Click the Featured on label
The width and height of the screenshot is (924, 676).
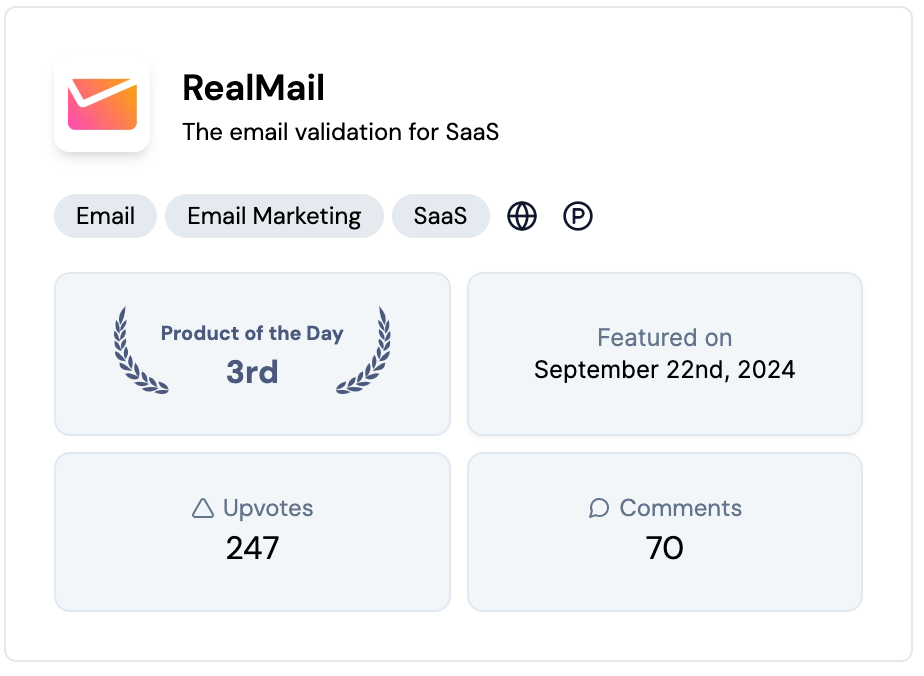665,338
